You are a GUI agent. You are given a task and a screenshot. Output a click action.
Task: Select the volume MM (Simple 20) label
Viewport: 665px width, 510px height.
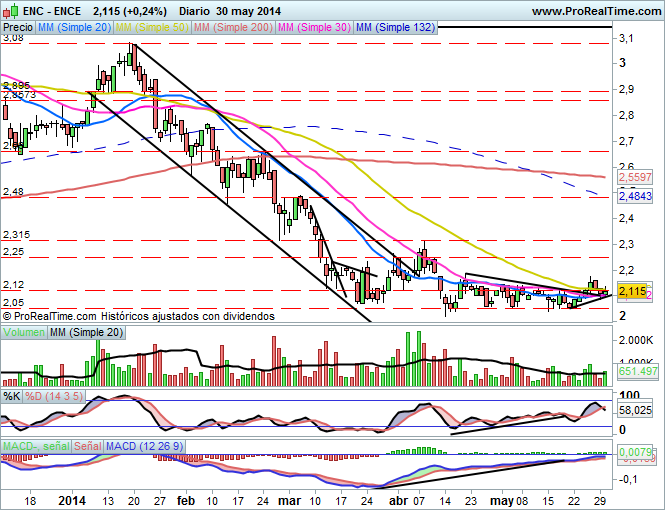tap(85, 331)
